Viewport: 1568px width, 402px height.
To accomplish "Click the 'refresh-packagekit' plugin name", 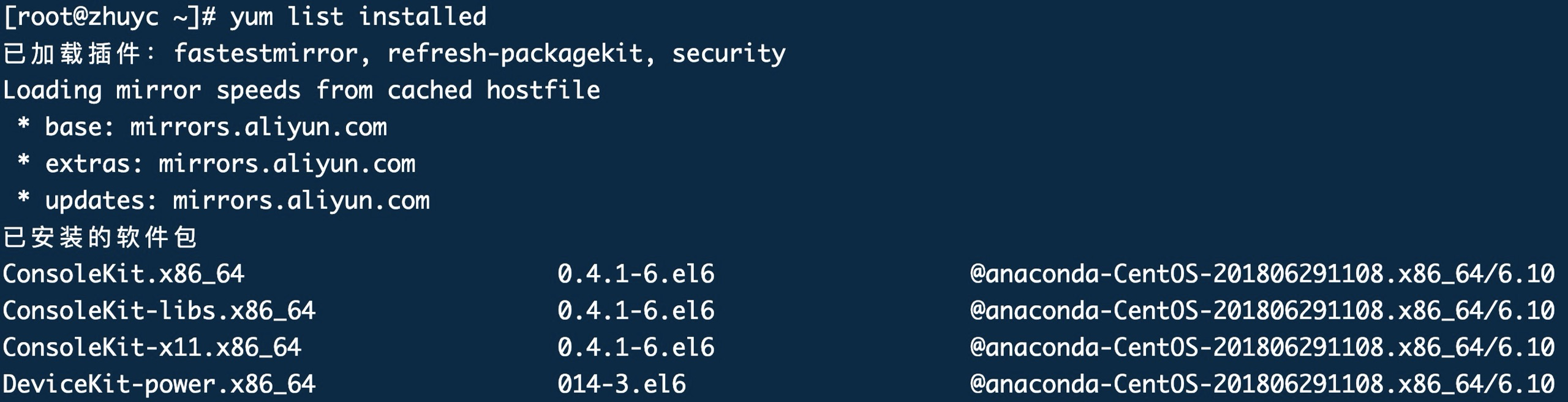I will [514, 53].
